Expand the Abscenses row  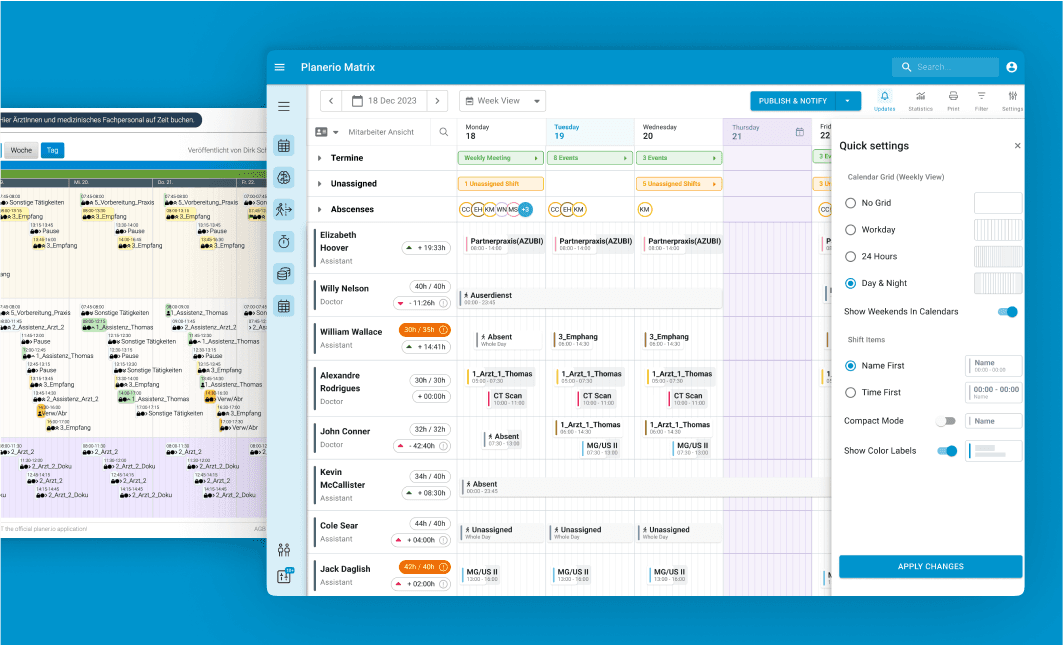click(319, 210)
